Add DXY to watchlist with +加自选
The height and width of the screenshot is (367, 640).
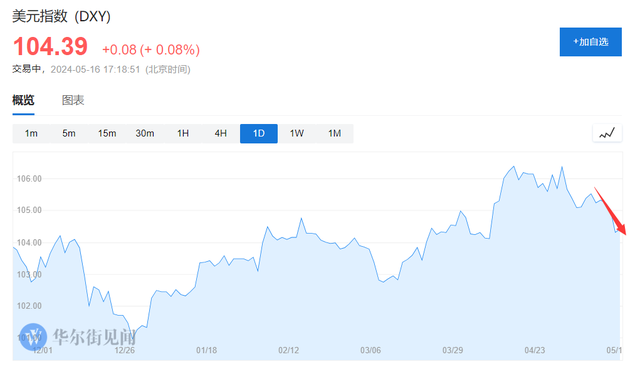tap(591, 42)
